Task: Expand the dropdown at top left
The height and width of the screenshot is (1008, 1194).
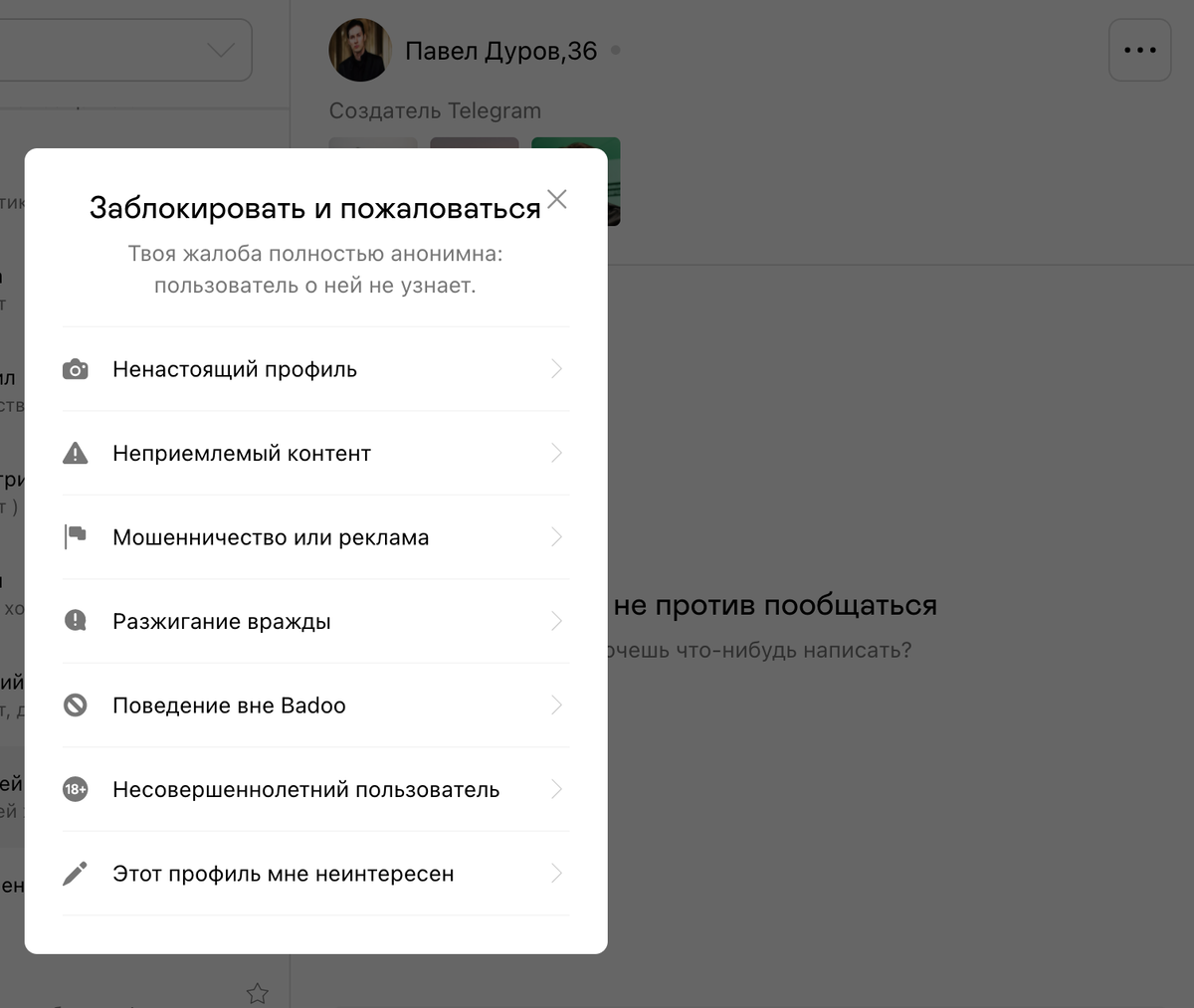Action: (221, 50)
